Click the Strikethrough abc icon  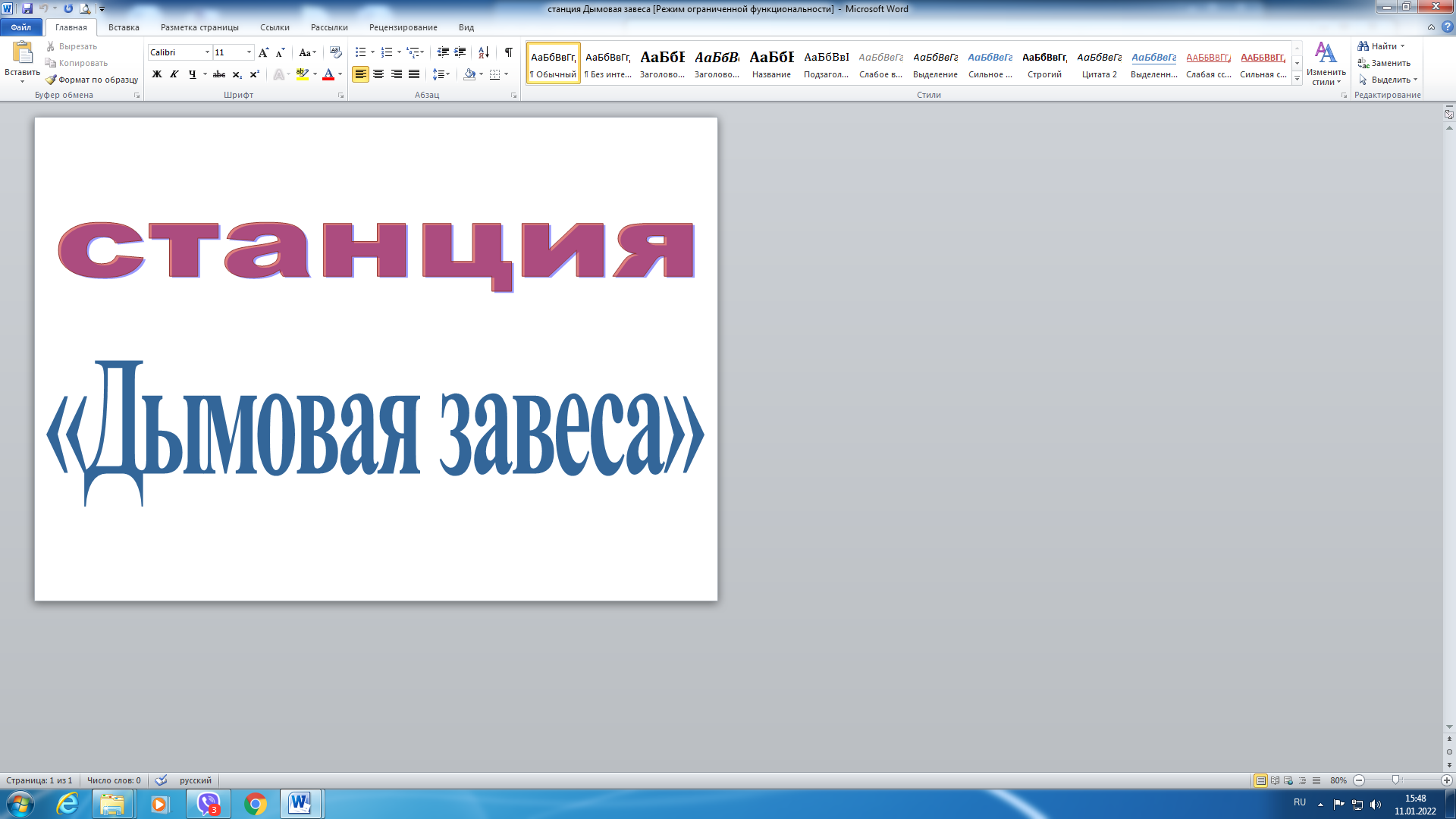(x=219, y=74)
